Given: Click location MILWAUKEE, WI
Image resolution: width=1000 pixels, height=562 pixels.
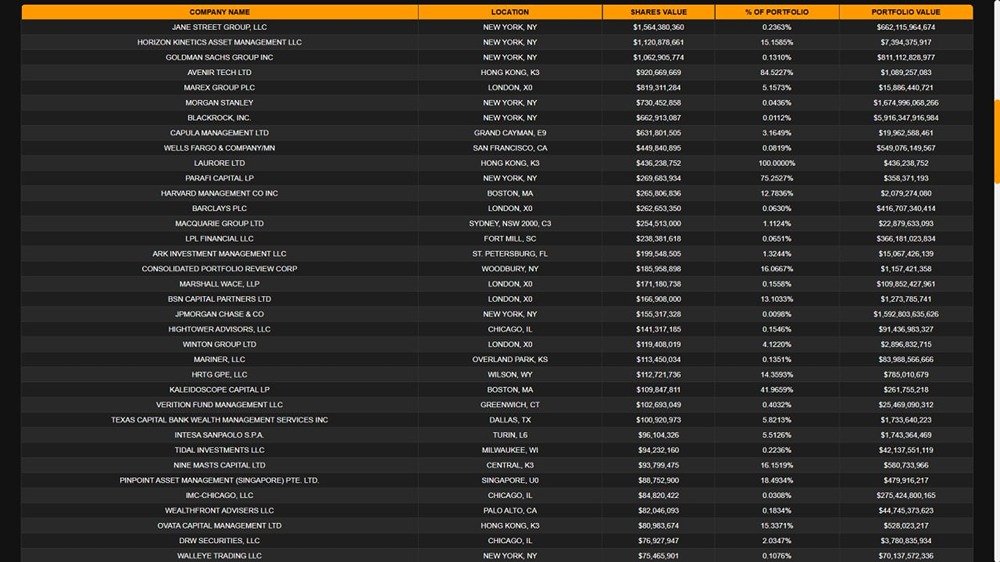Looking at the screenshot, I should tap(510, 450).
